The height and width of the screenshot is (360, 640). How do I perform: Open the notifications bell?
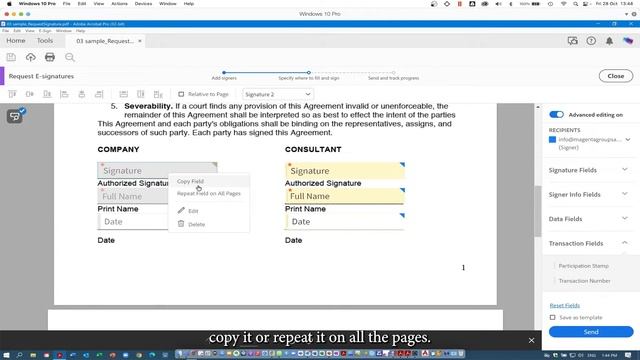point(609,41)
